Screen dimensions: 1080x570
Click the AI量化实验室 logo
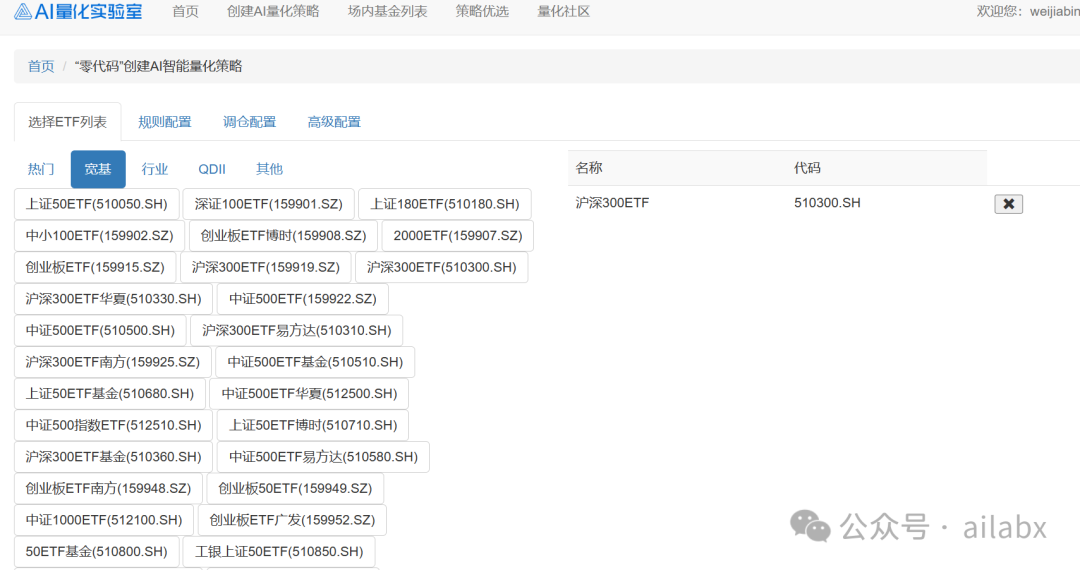click(x=78, y=12)
